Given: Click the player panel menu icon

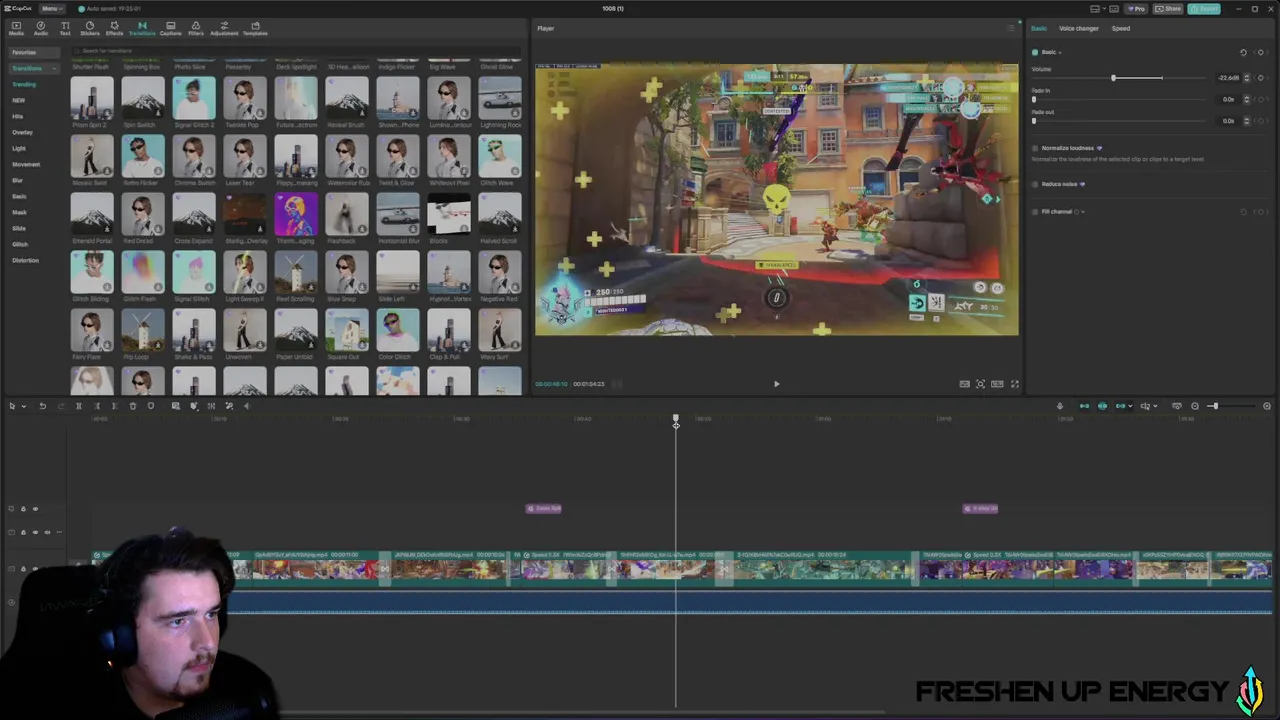Looking at the screenshot, I should [1010, 28].
